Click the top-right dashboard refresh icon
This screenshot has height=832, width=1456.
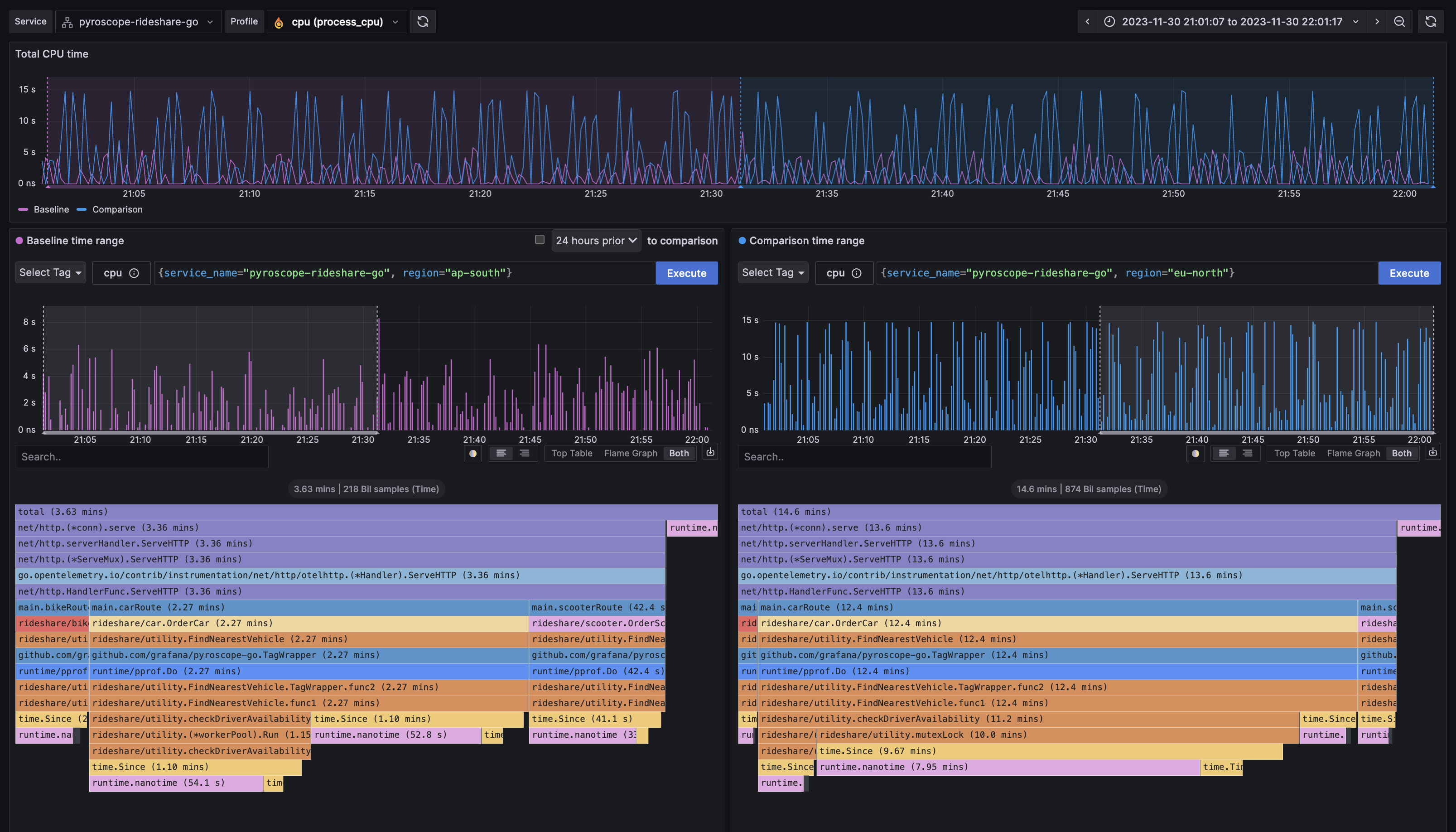1430,22
